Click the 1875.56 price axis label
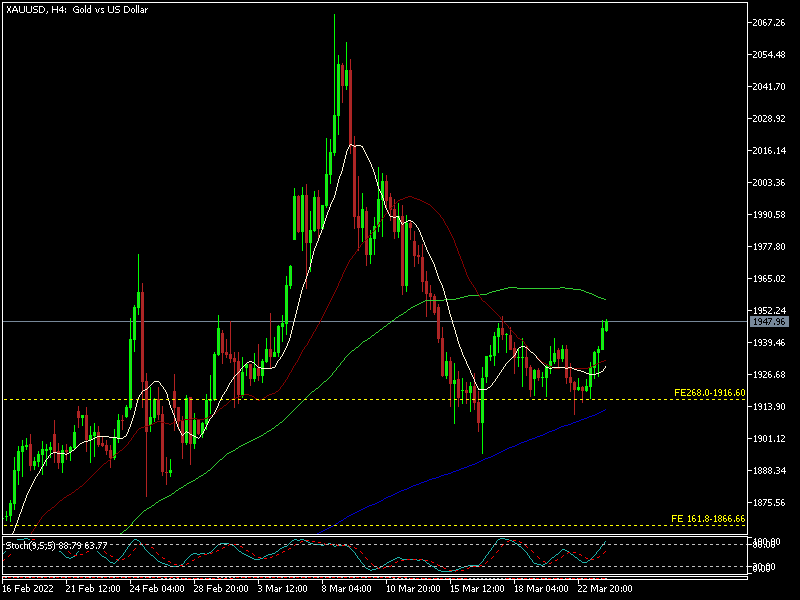800x600 pixels. tap(770, 502)
